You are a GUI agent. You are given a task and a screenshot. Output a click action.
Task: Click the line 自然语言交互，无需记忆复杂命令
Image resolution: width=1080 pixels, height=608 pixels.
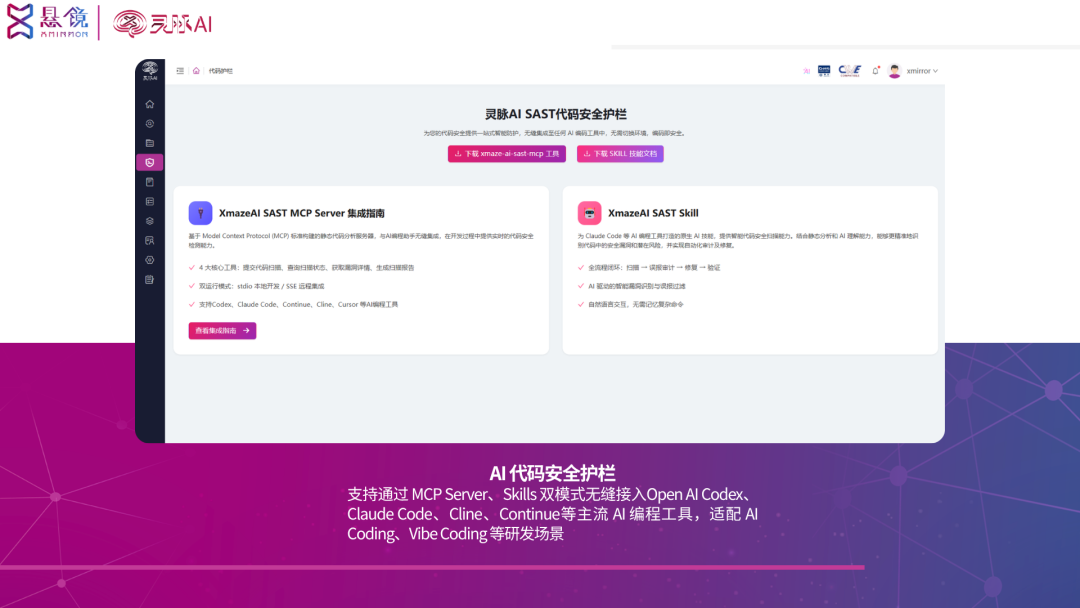pos(636,304)
